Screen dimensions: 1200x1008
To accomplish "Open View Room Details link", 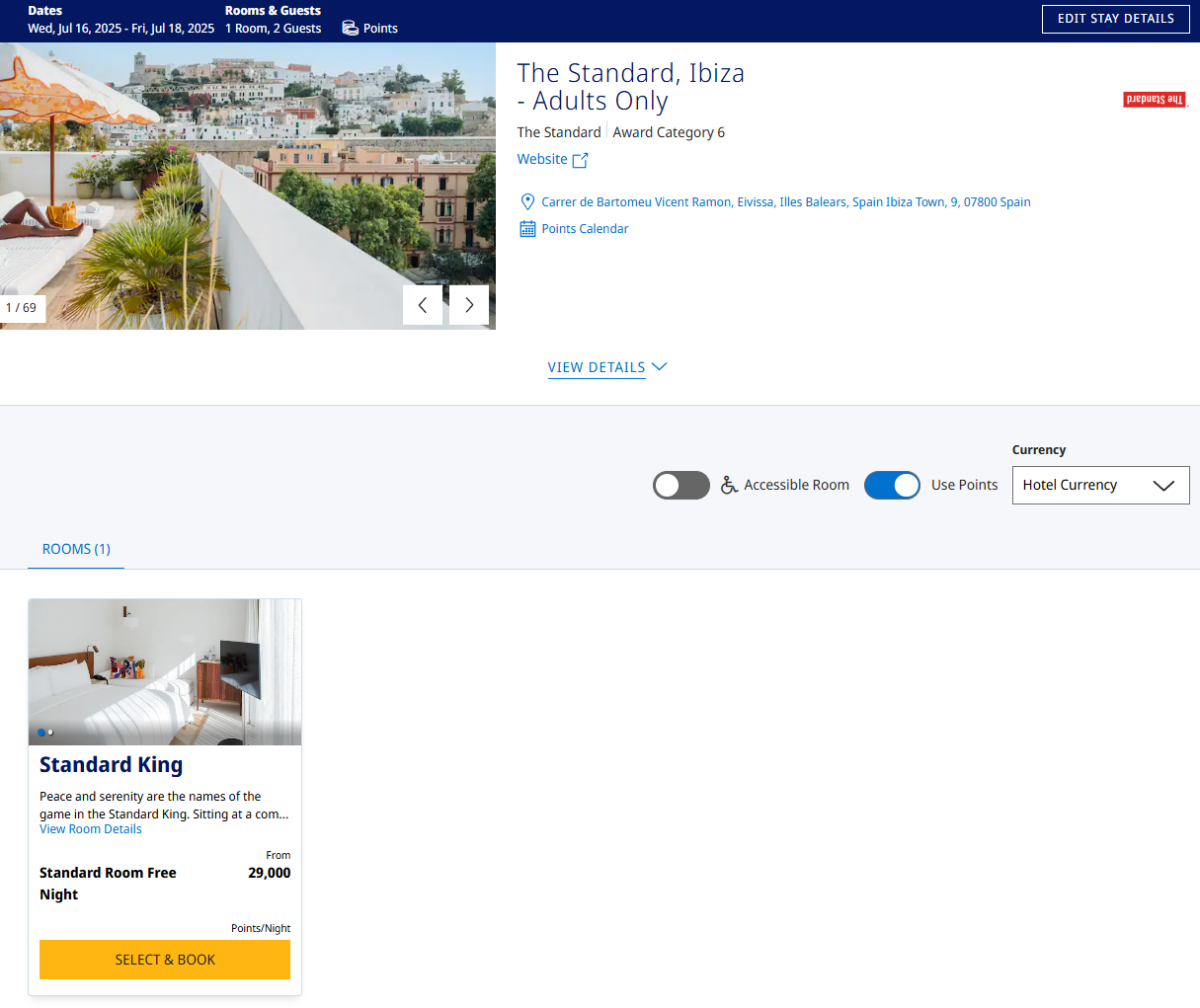I will click(91, 829).
